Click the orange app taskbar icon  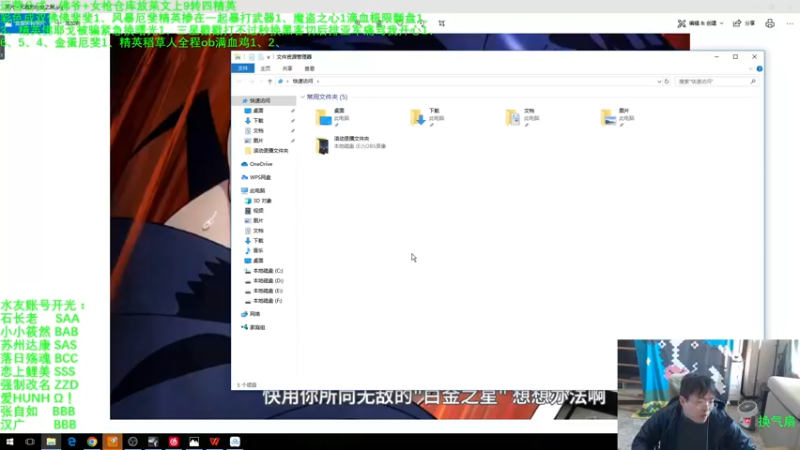click(x=113, y=442)
